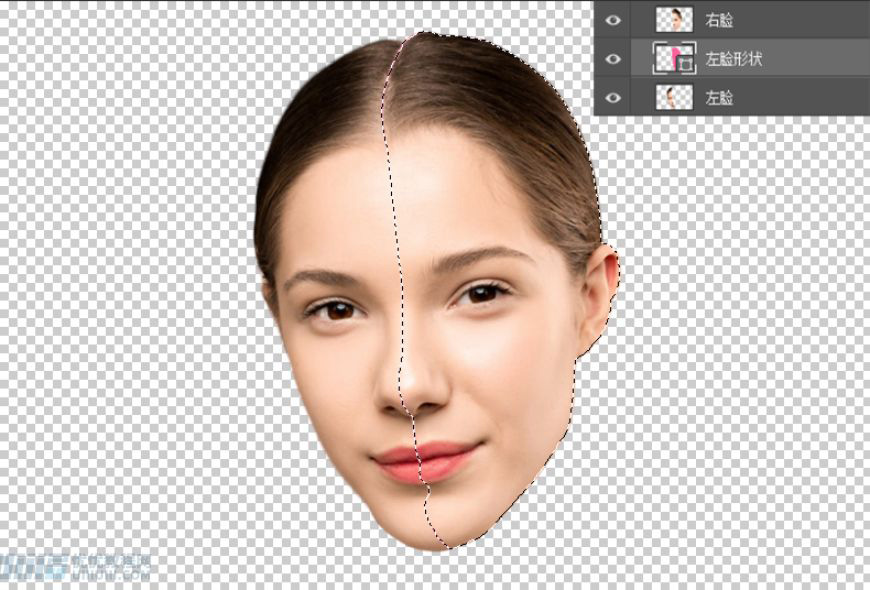This screenshot has height=590, width=870.
Task: Select the 左脸形状 layer thumbnail
Action: [x=672, y=59]
